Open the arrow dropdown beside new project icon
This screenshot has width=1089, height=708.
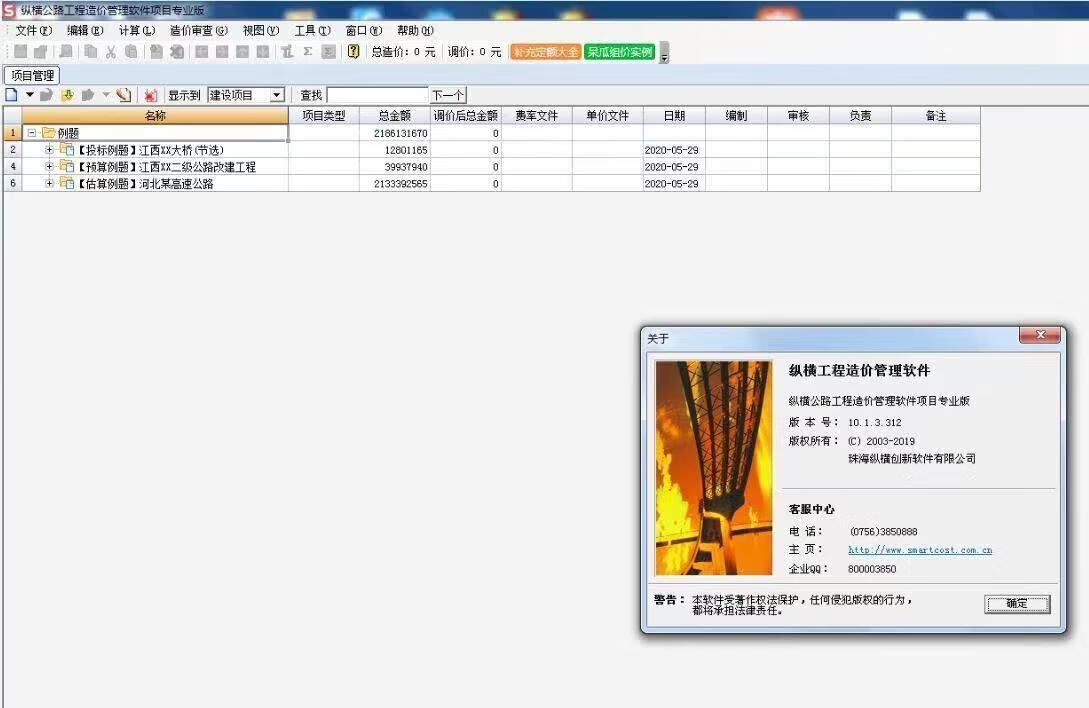pyautogui.click(x=30, y=95)
